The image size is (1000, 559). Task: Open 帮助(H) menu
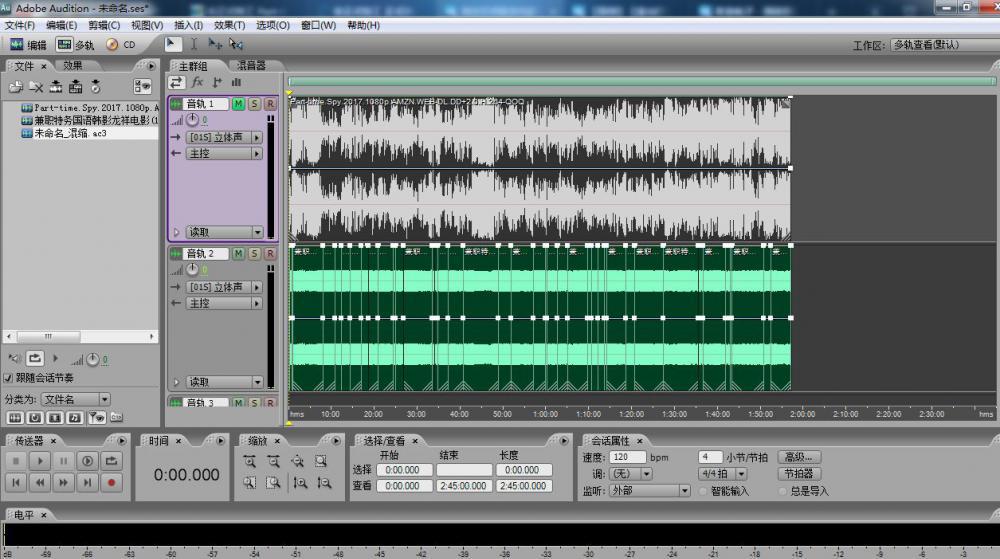364,25
